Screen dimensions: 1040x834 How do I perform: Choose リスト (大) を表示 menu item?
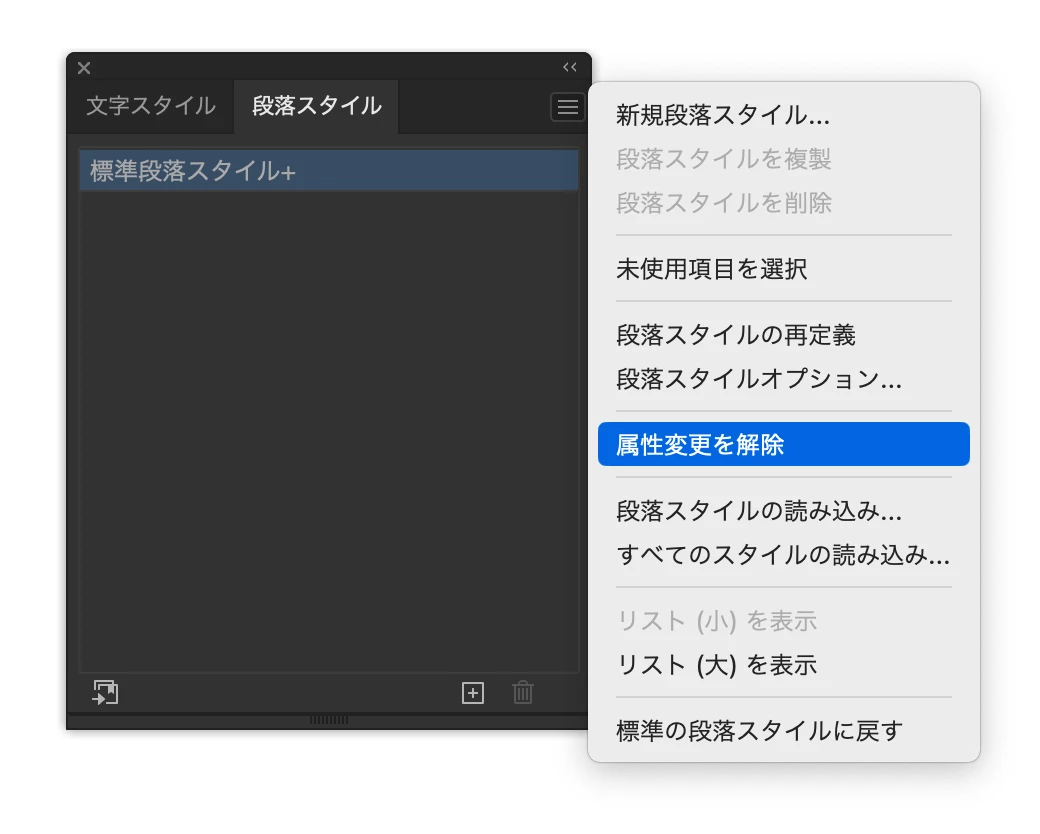pyautogui.click(x=783, y=665)
